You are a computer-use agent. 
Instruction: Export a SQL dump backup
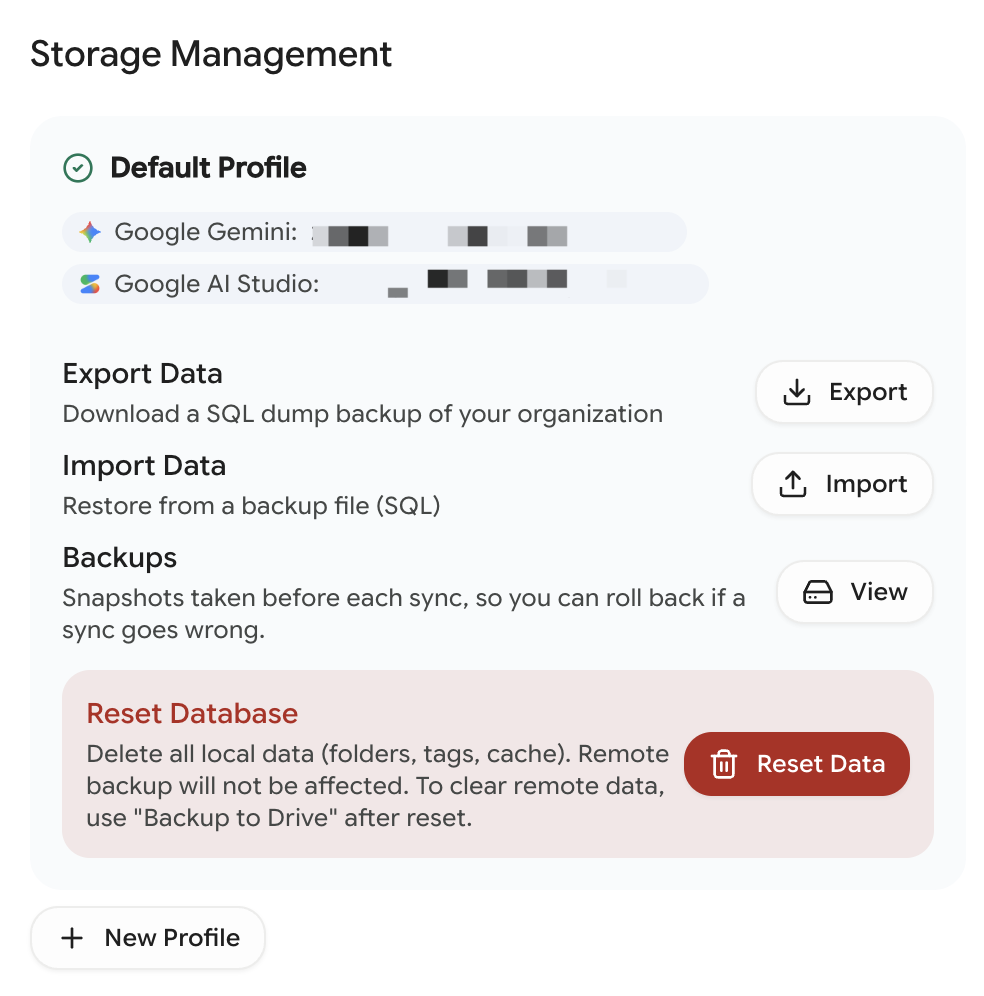point(844,392)
